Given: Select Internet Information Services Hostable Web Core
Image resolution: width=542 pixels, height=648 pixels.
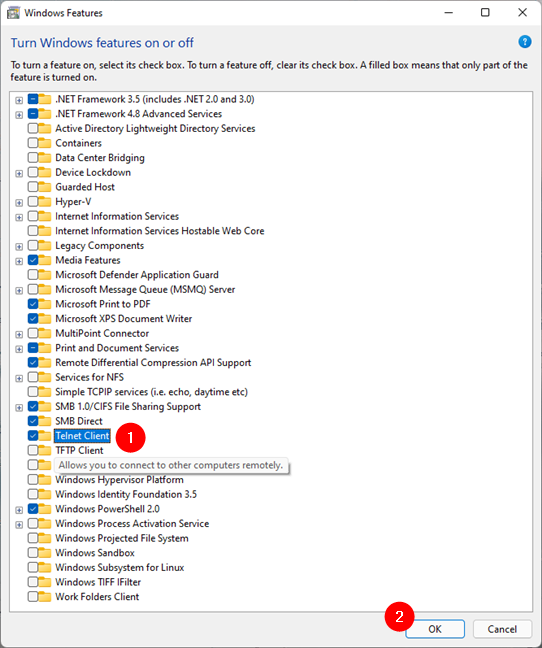Looking at the screenshot, I should click(x=160, y=231).
